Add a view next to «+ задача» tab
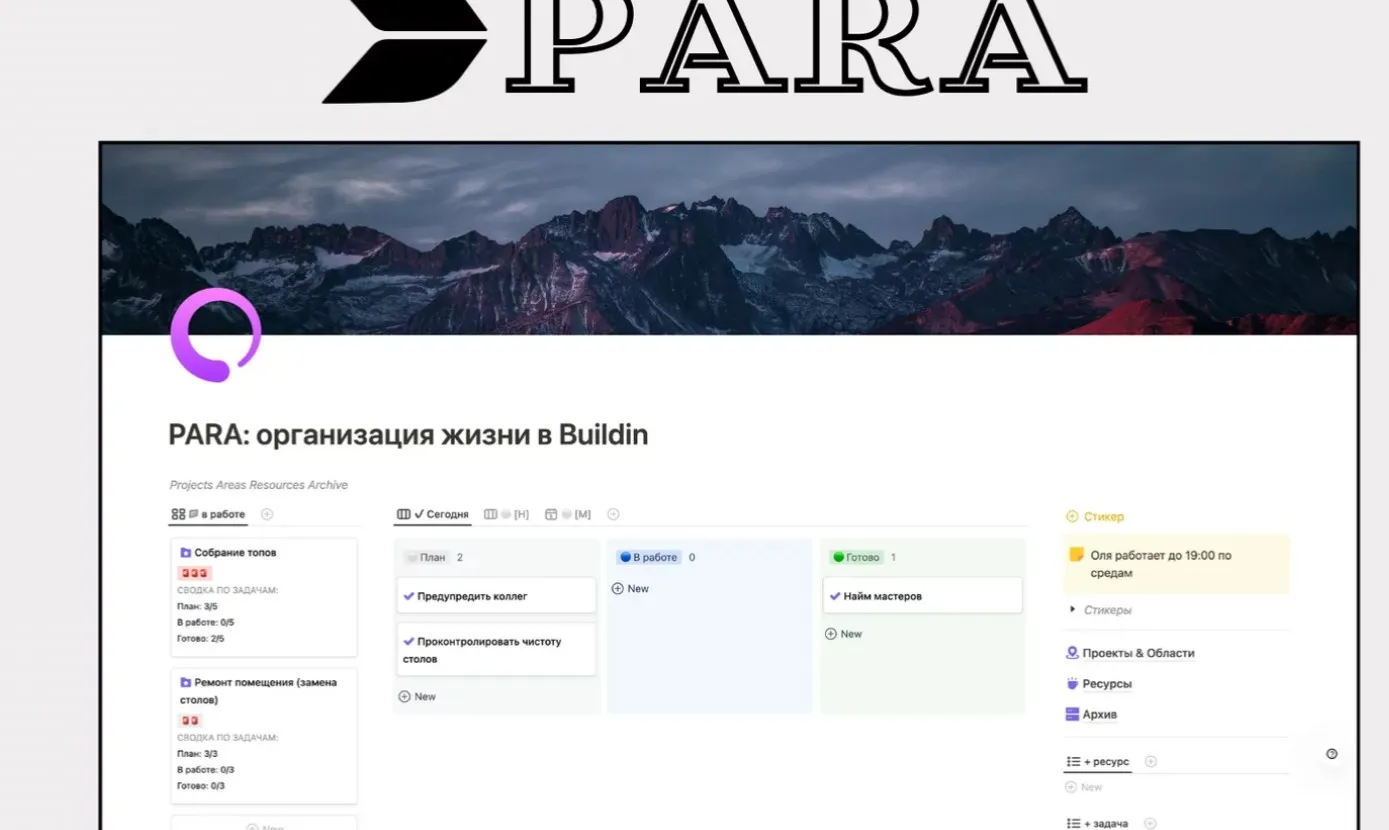Viewport: 1389px width, 830px height. (1150, 824)
